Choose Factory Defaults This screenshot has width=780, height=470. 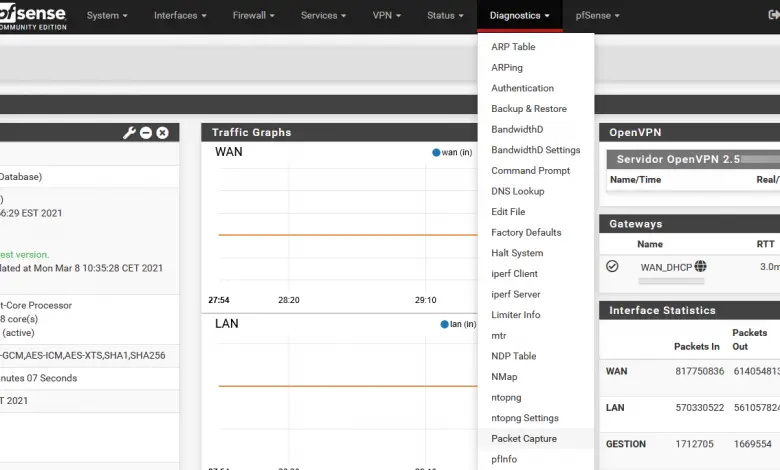pyautogui.click(x=536, y=233)
